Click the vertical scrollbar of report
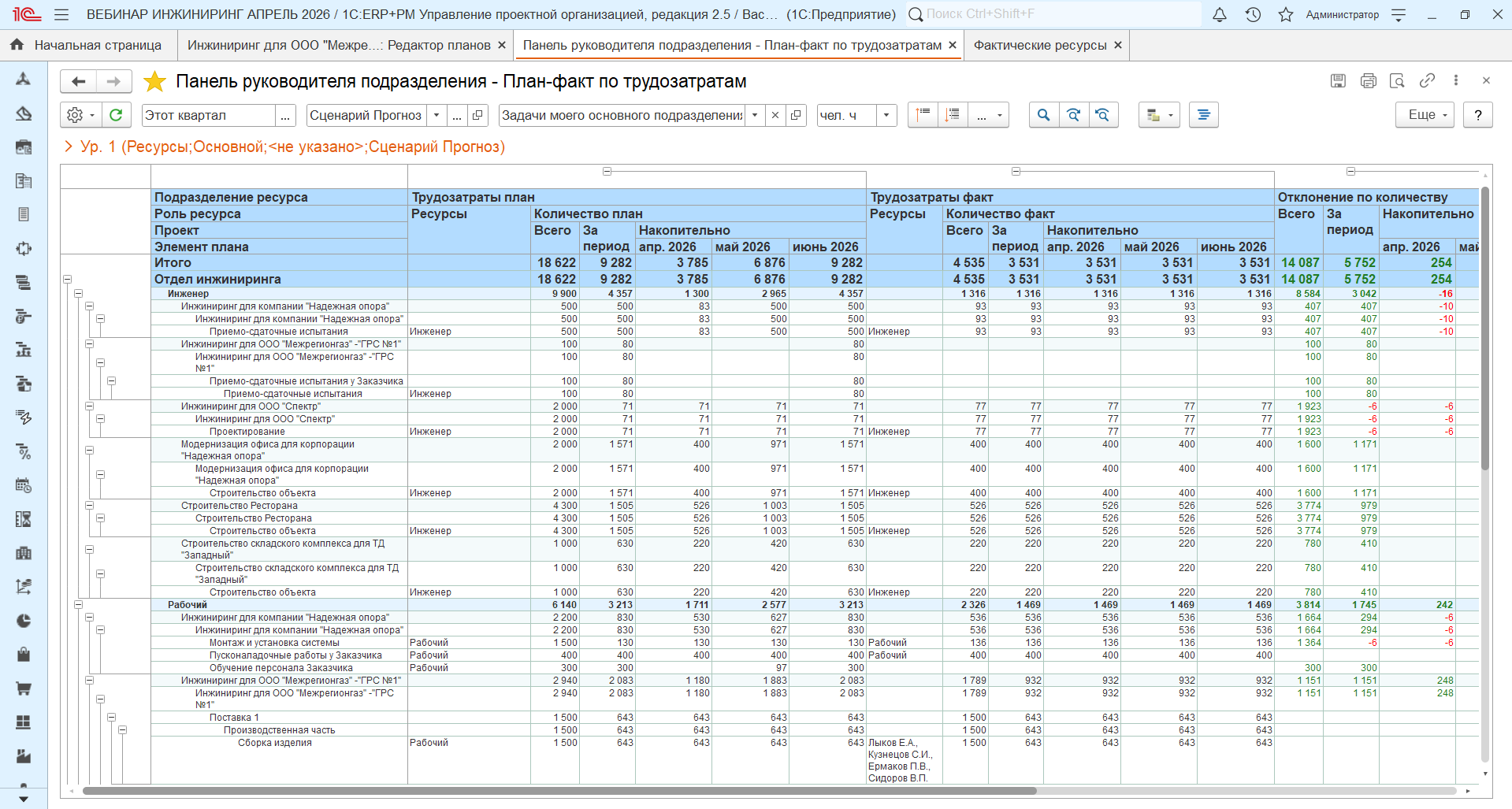Image resolution: width=1512 pixels, height=809 pixels. pyautogui.click(x=1485, y=328)
